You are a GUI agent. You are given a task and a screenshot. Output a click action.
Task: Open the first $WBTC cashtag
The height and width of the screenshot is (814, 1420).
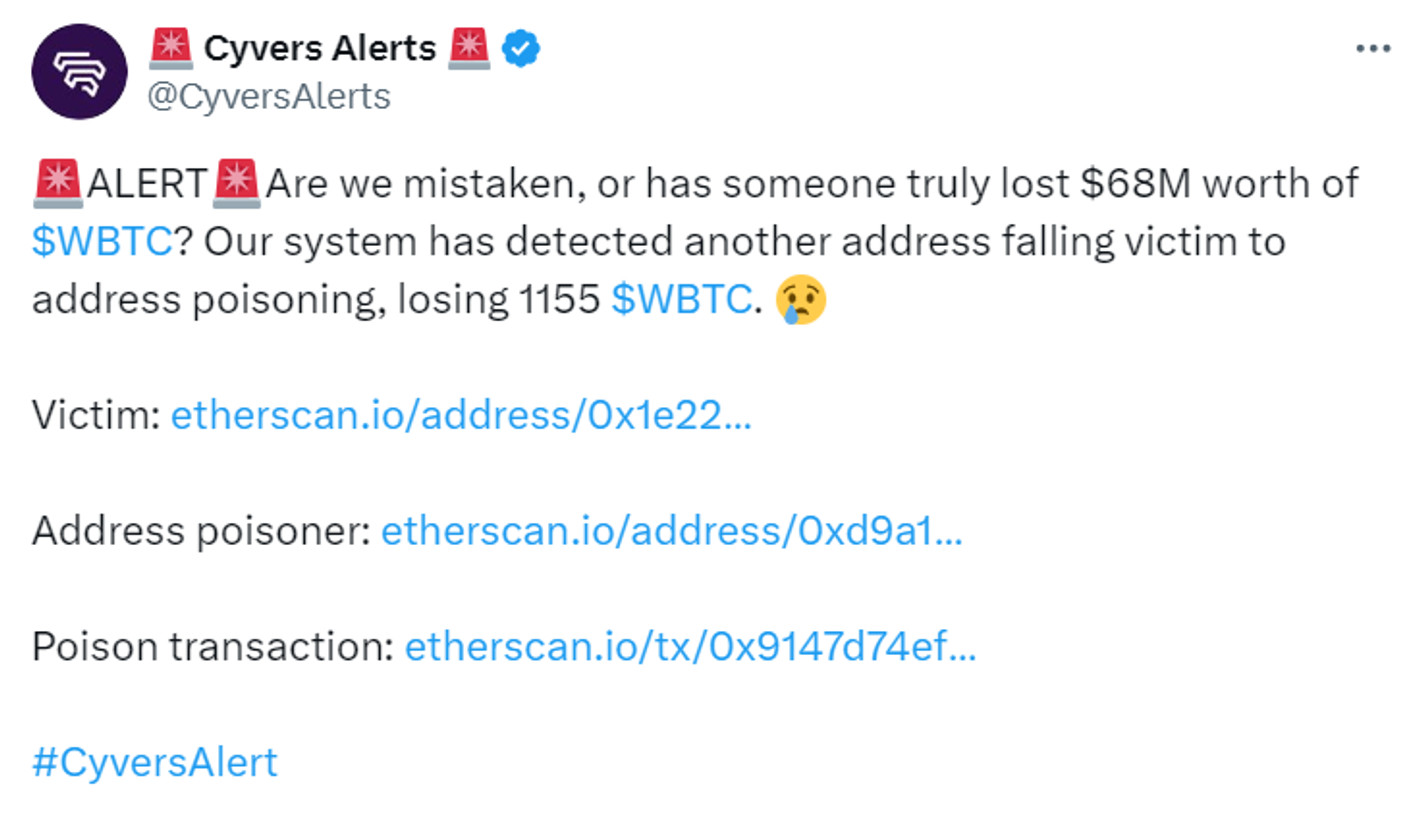click(x=102, y=242)
